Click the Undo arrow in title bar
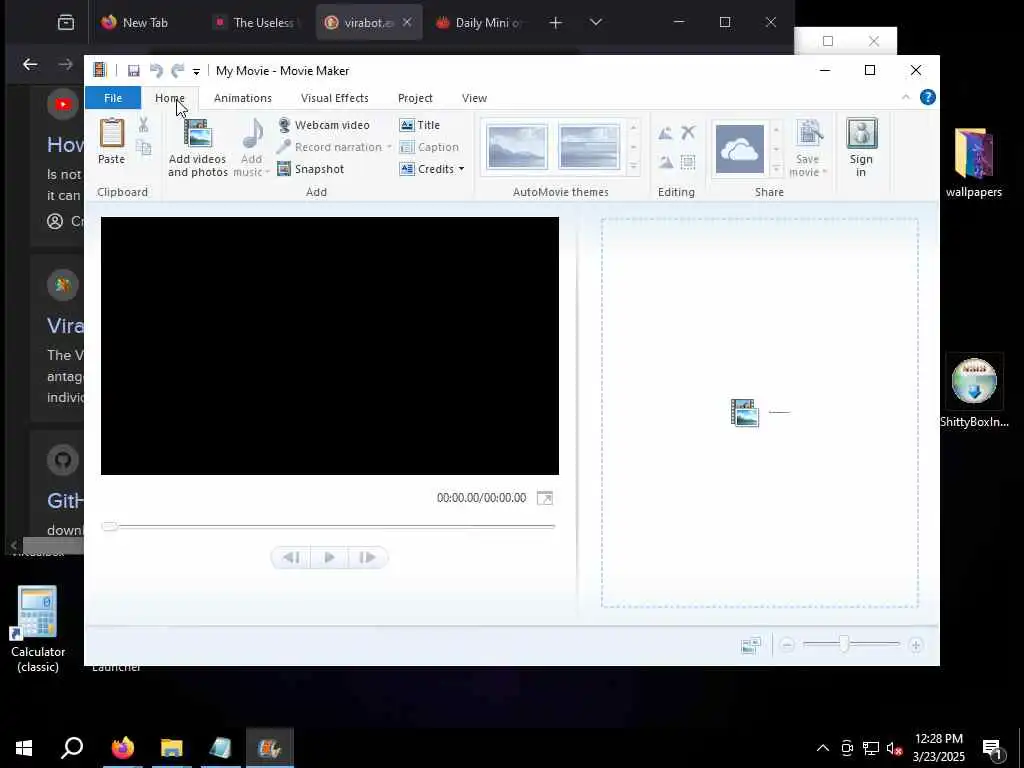 tap(155, 71)
